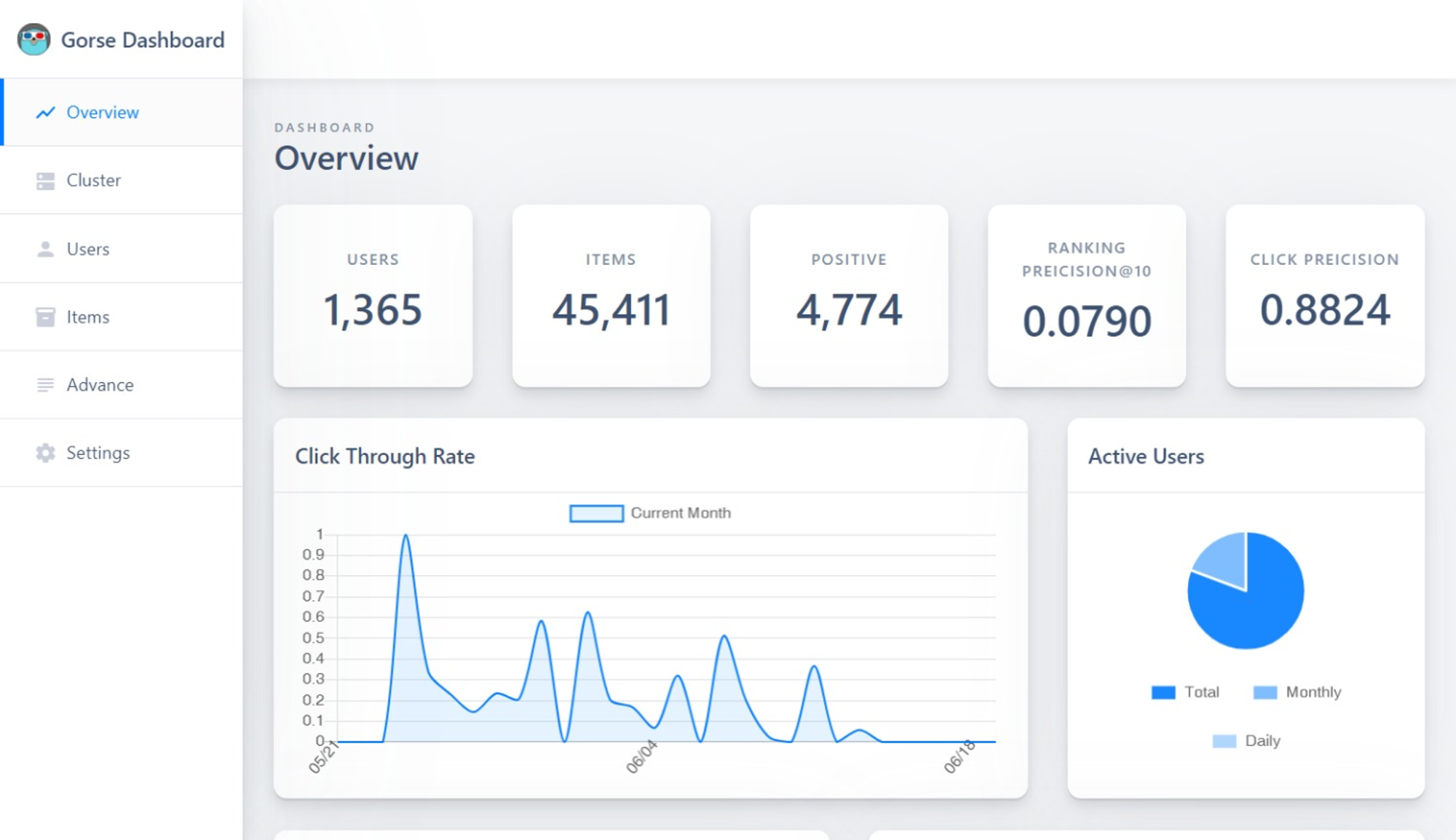This screenshot has height=840, width=1456.
Task: Toggle the Current Month legend entry
Action: (x=650, y=513)
